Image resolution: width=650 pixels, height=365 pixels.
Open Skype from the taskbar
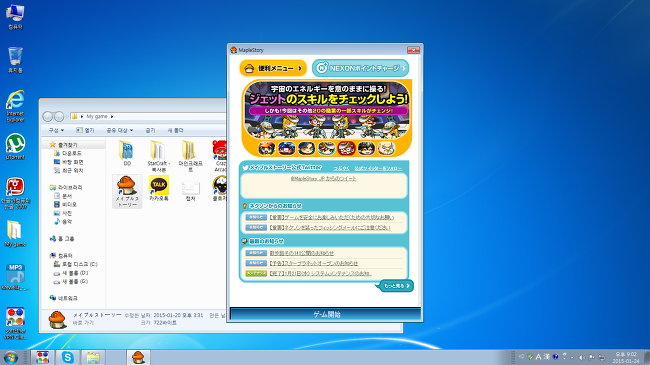(68, 357)
